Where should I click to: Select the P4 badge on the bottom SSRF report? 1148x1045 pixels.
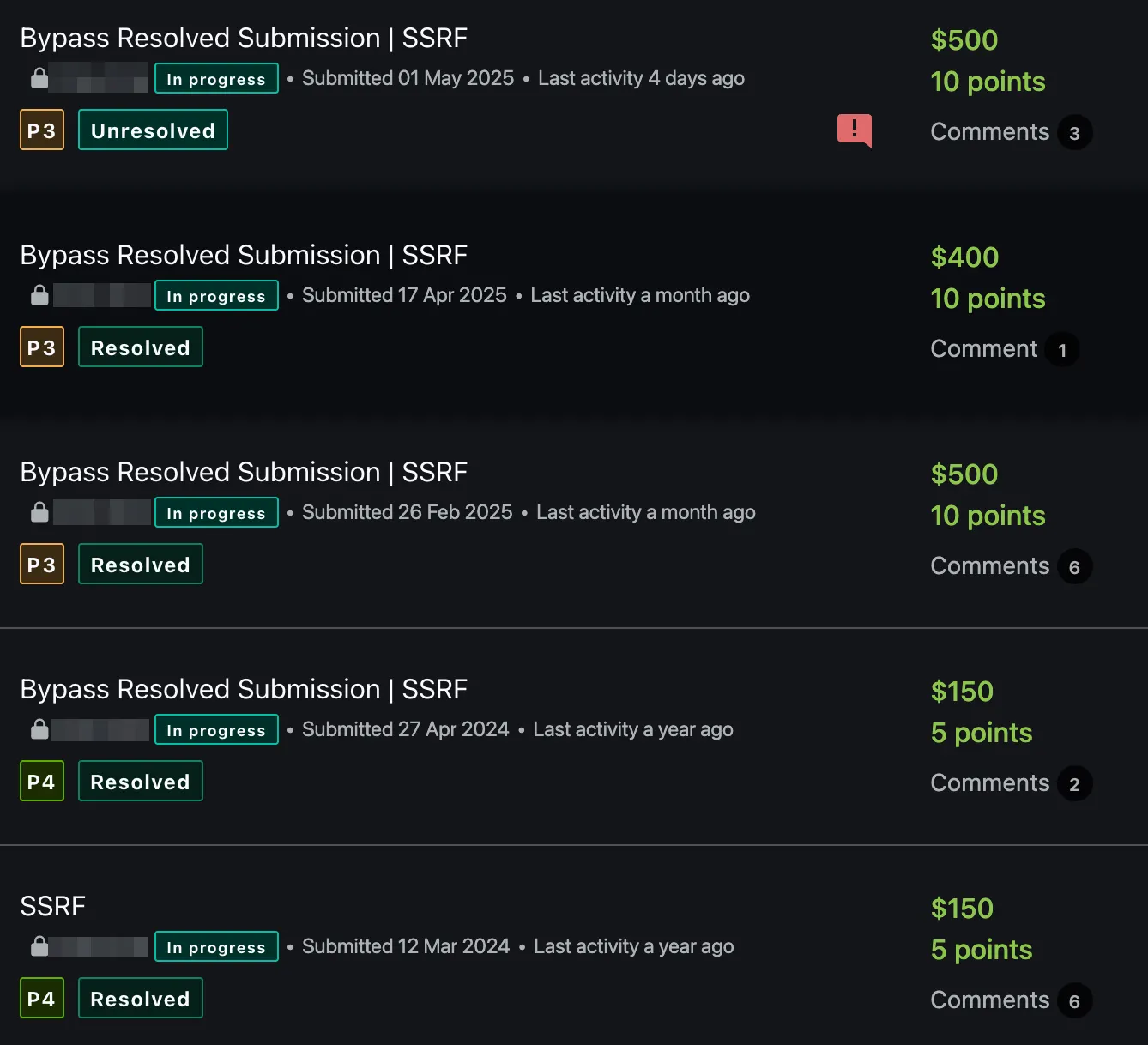tap(41, 998)
